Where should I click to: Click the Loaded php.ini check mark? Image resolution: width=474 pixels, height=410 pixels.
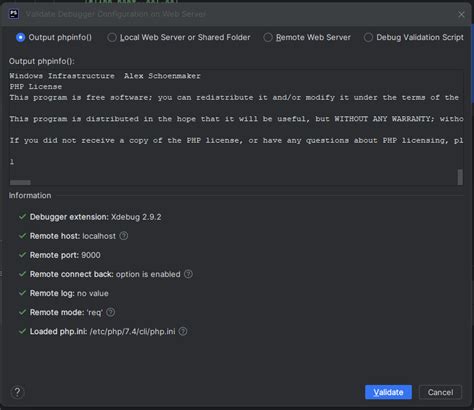click(x=22, y=331)
